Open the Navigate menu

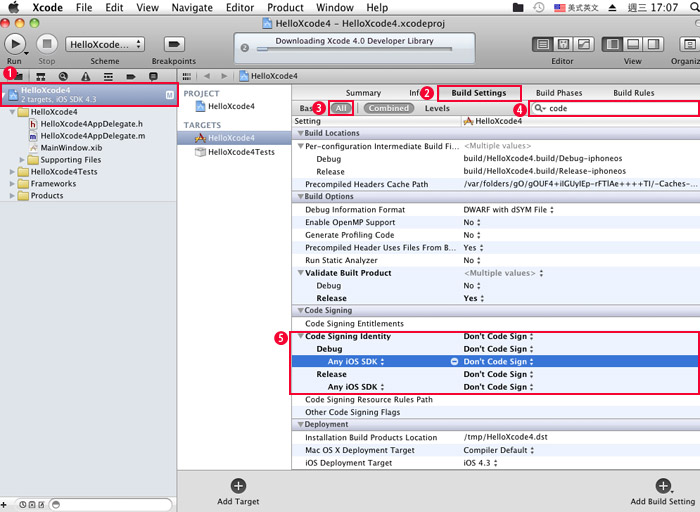192,8
